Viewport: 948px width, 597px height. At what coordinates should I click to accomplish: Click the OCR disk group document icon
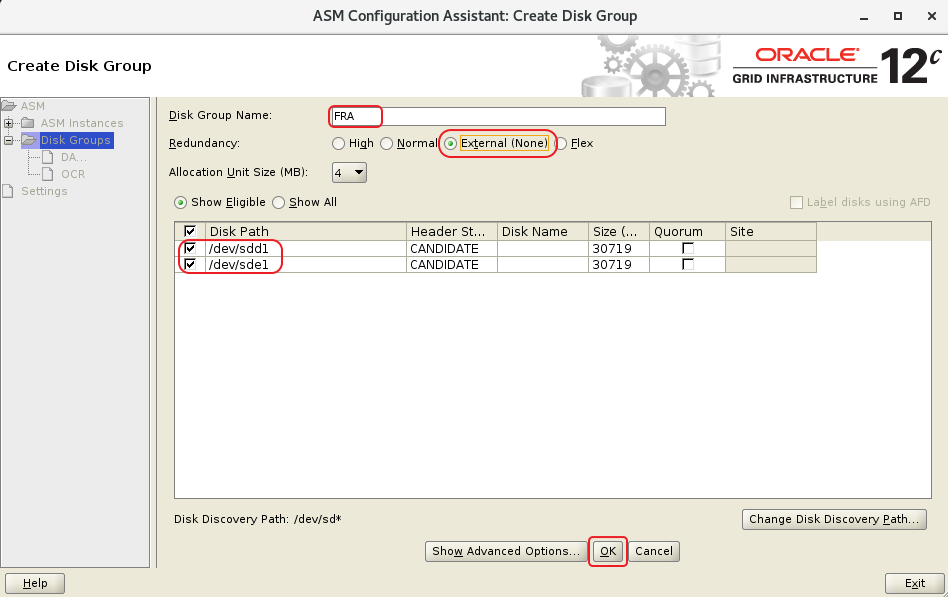tap(48, 174)
